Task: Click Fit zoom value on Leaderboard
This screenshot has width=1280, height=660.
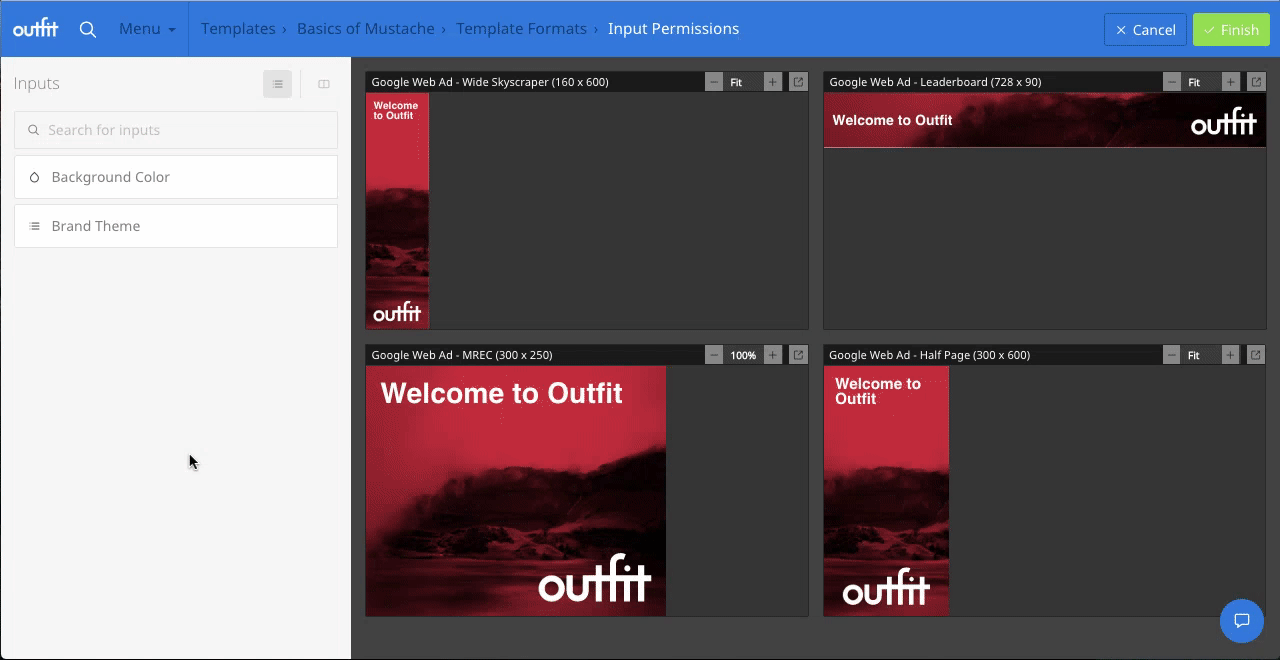Action: pos(1194,83)
